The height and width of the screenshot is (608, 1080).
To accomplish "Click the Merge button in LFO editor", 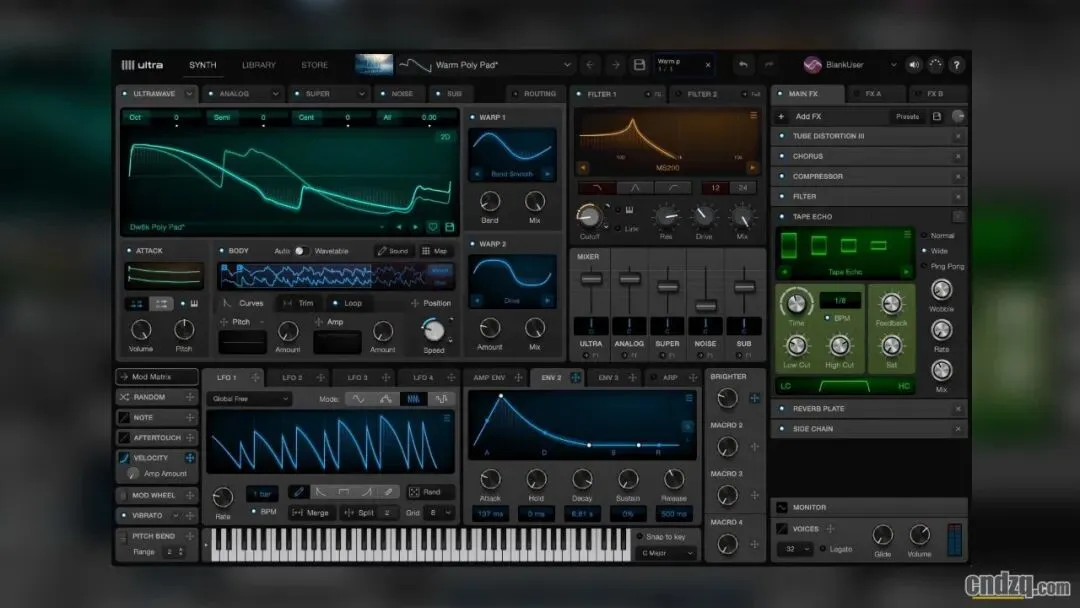I will 311,512.
